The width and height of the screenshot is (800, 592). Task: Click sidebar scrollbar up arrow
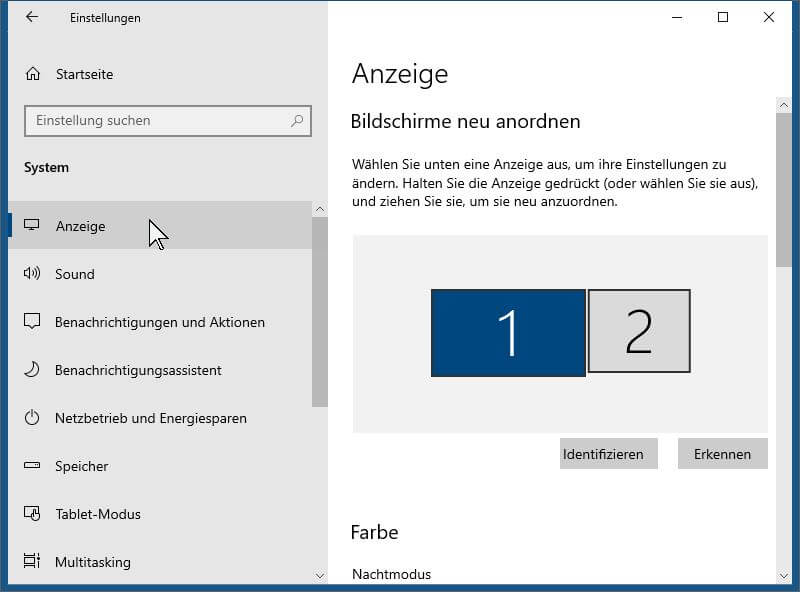click(x=320, y=209)
